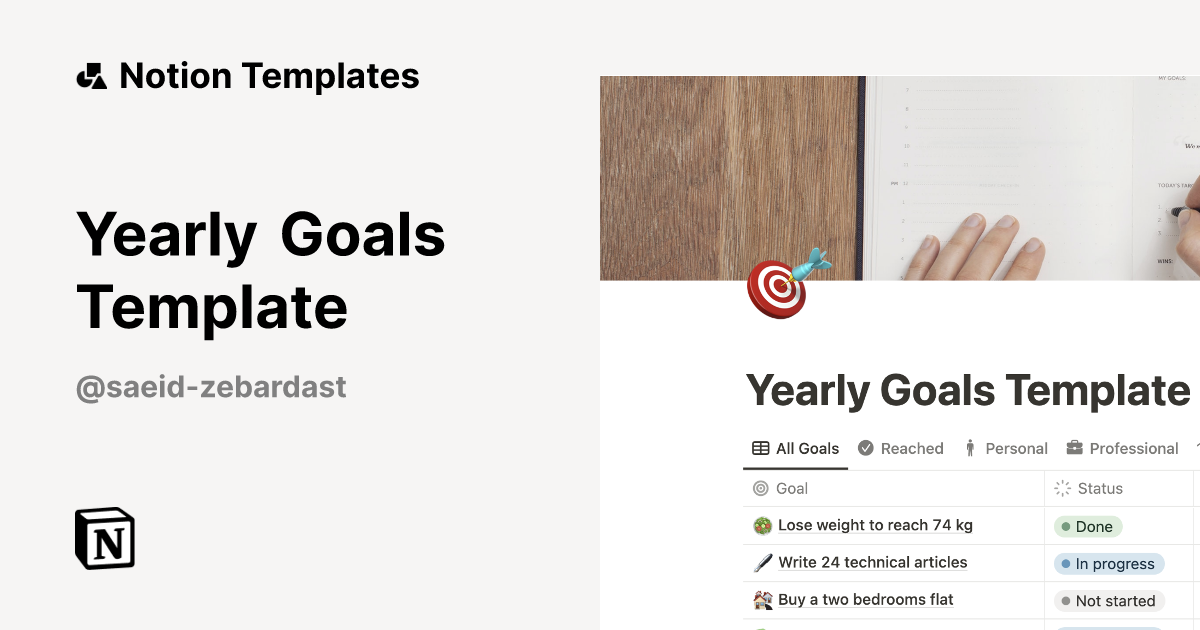Click the pen emoji beside Write articles goal

click(762, 563)
